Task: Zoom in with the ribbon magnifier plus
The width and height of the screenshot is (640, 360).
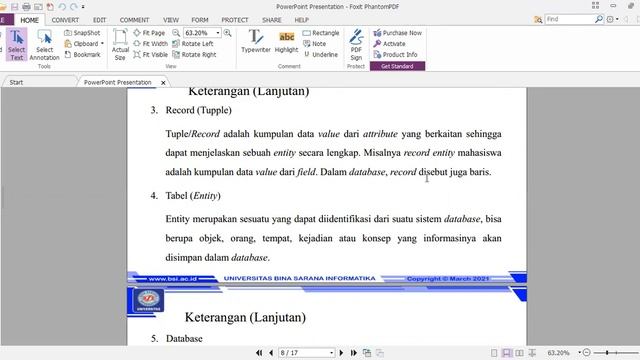Action: coord(227,33)
